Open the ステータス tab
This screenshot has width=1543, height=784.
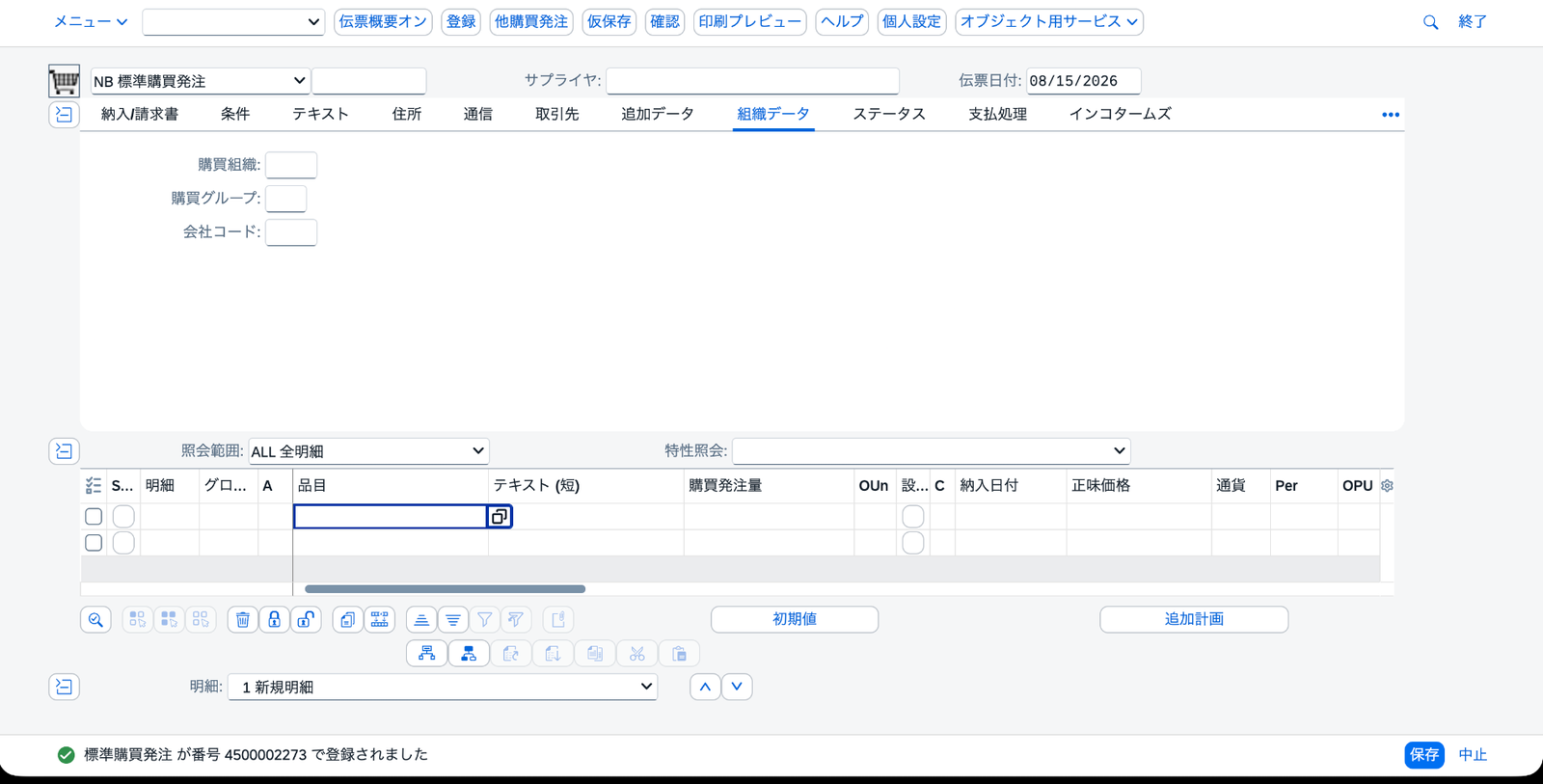coord(889,114)
